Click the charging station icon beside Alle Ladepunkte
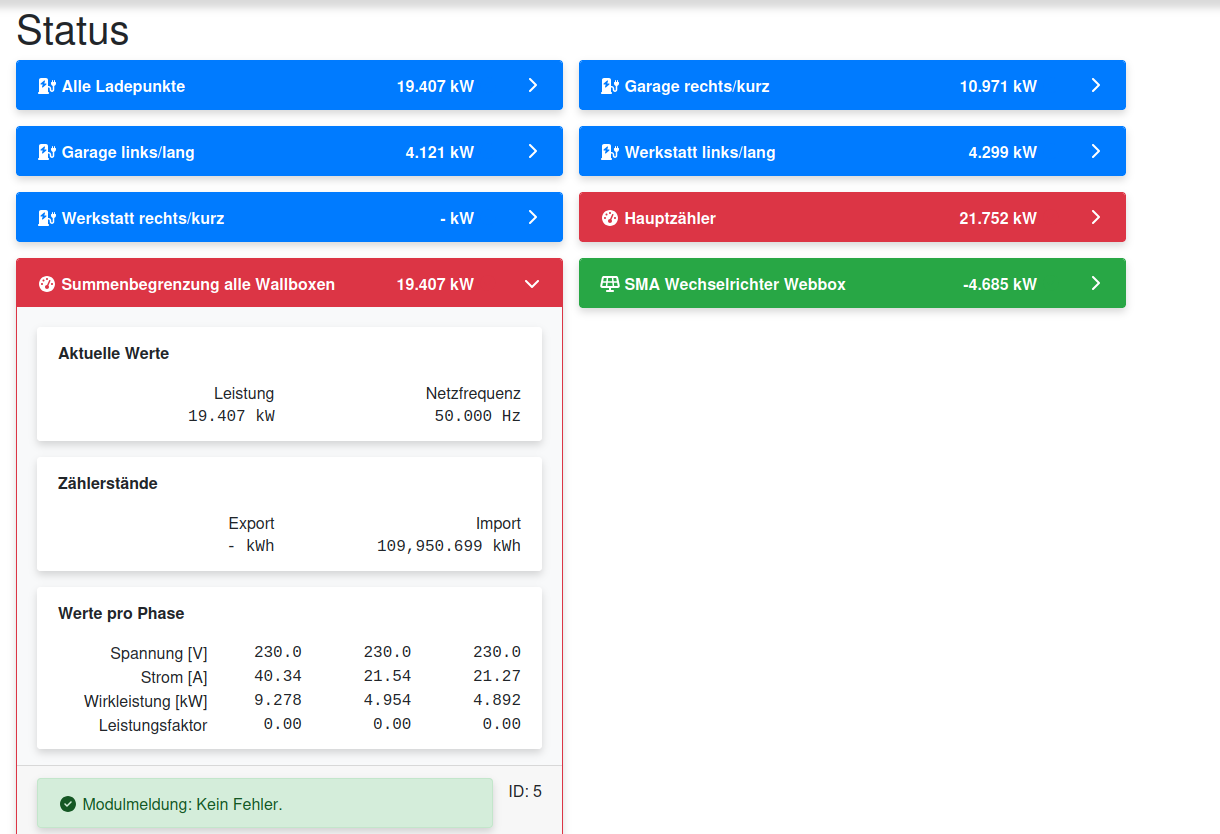Screen dimensions: 1220x834 46,86
